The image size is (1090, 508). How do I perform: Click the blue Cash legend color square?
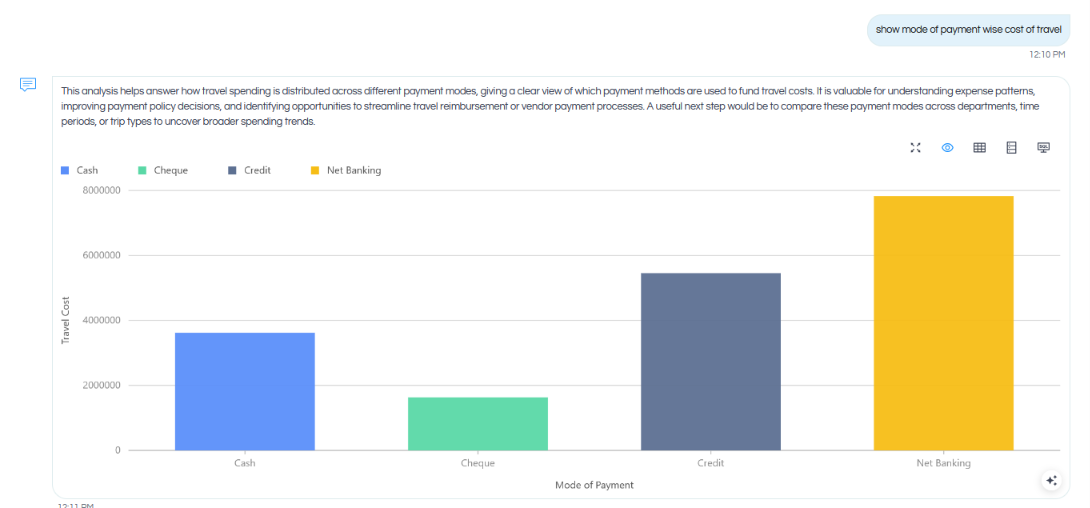(65, 170)
